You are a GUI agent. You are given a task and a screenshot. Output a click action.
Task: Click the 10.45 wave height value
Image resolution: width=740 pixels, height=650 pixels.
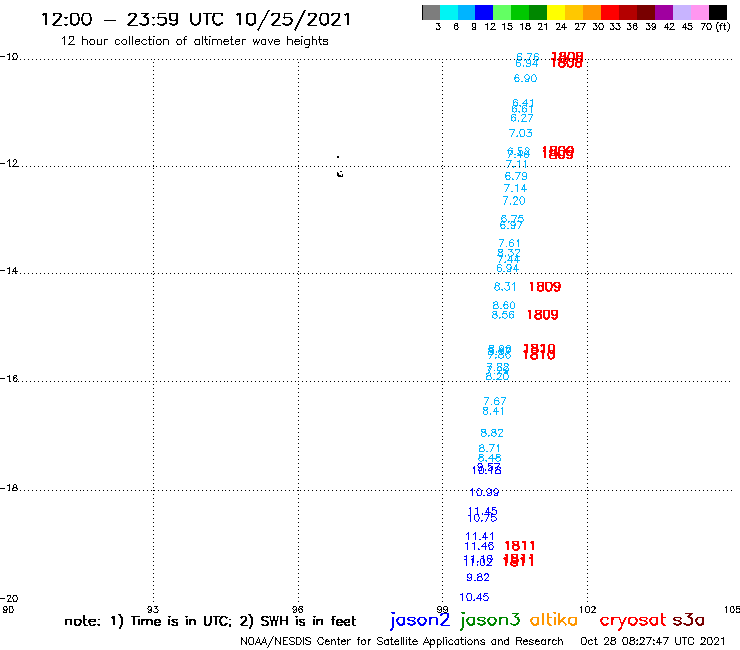474,597
